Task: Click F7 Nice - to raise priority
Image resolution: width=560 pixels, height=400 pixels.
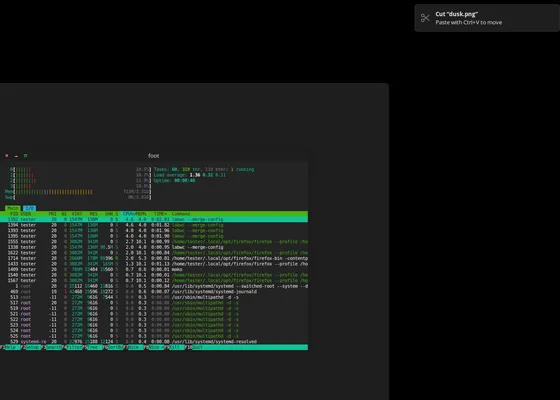Action: click(135, 347)
